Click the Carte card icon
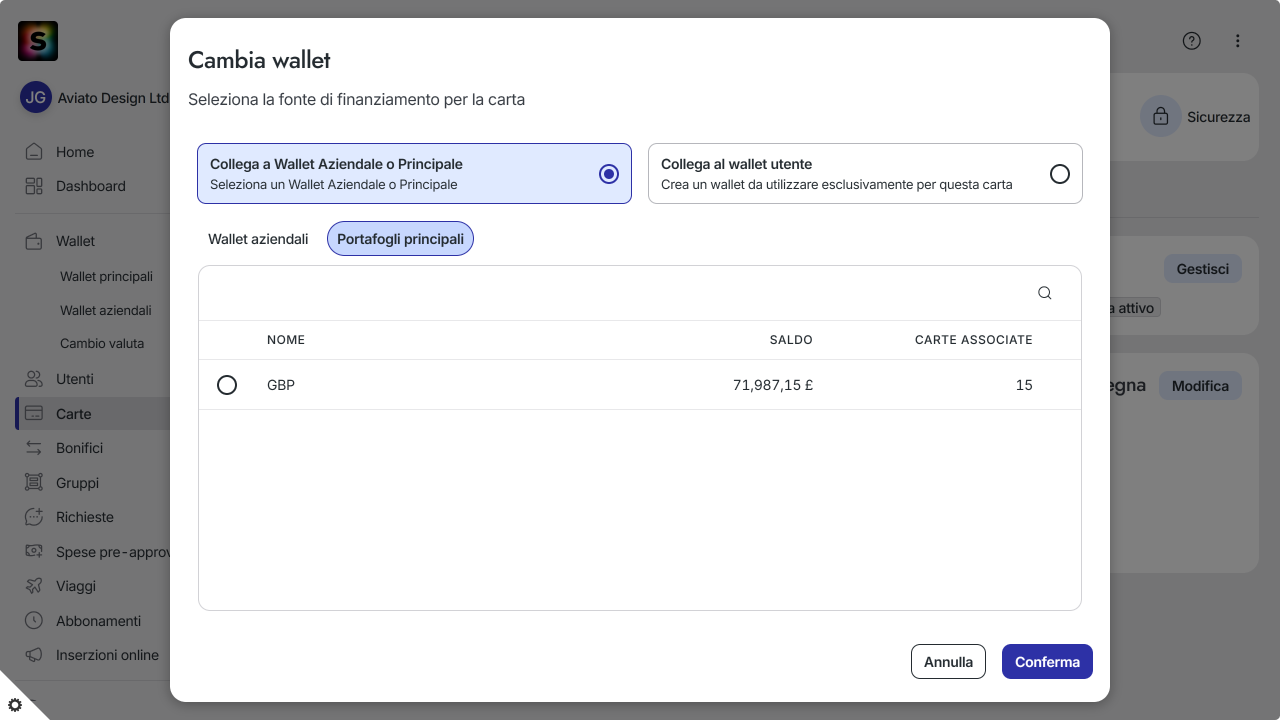Viewport: 1280px width, 720px height. 34,414
